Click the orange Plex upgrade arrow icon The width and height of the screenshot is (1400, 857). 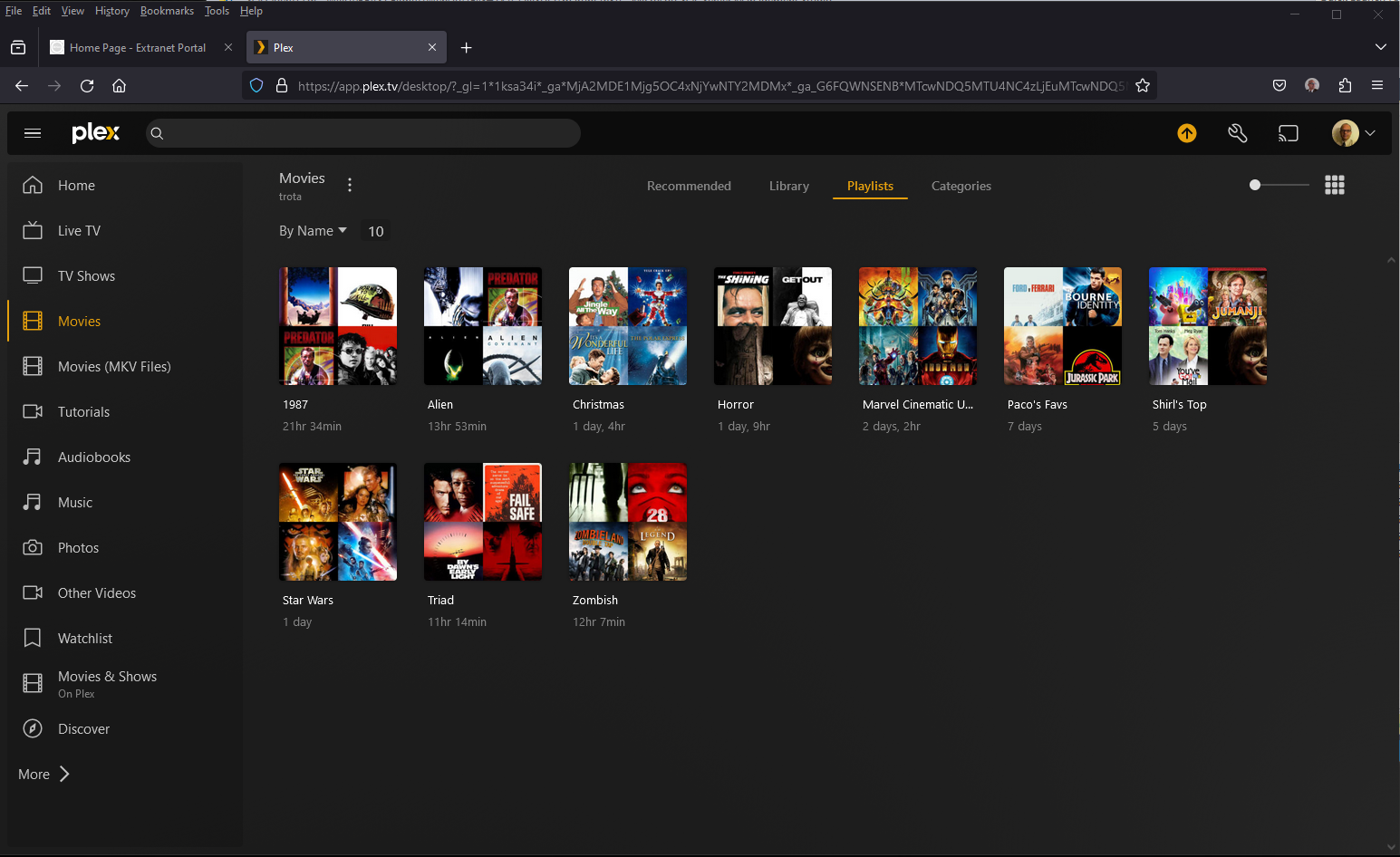[1187, 133]
